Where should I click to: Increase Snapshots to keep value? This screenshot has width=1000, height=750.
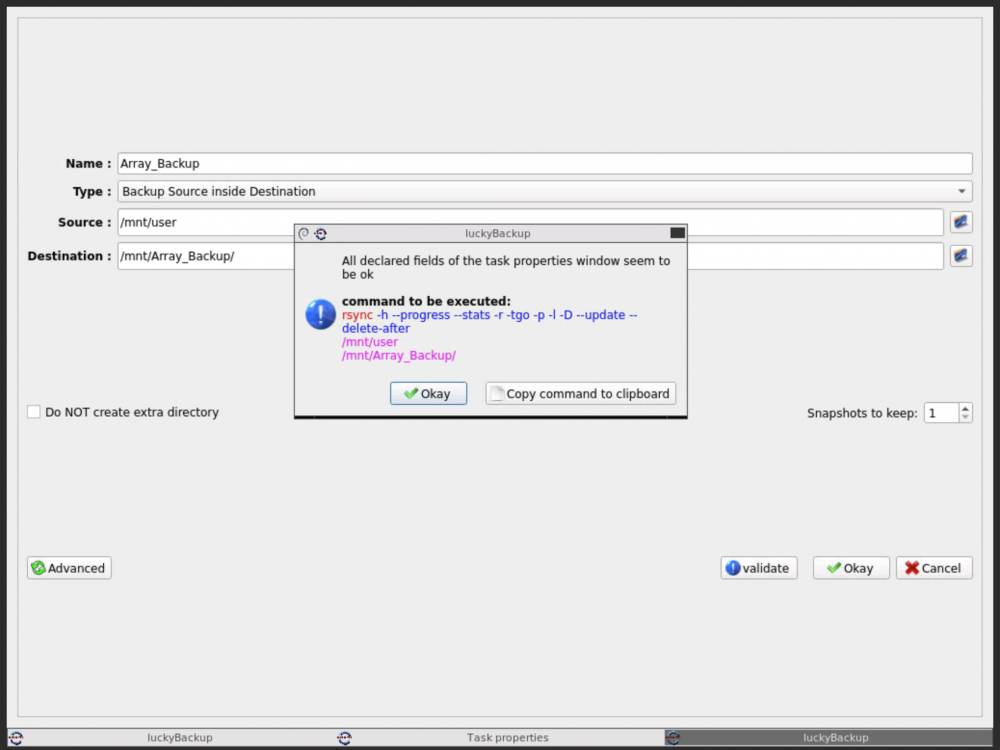point(966,408)
